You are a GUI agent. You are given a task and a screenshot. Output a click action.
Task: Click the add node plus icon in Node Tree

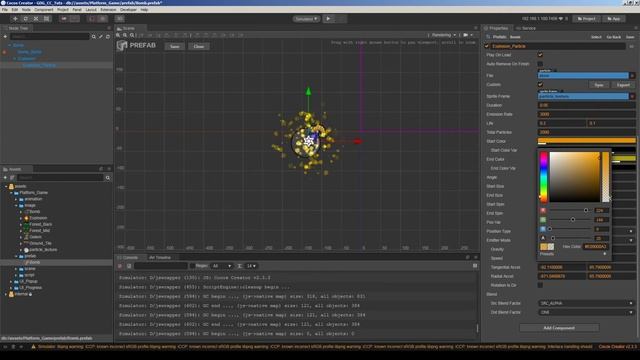click(x=5, y=37)
